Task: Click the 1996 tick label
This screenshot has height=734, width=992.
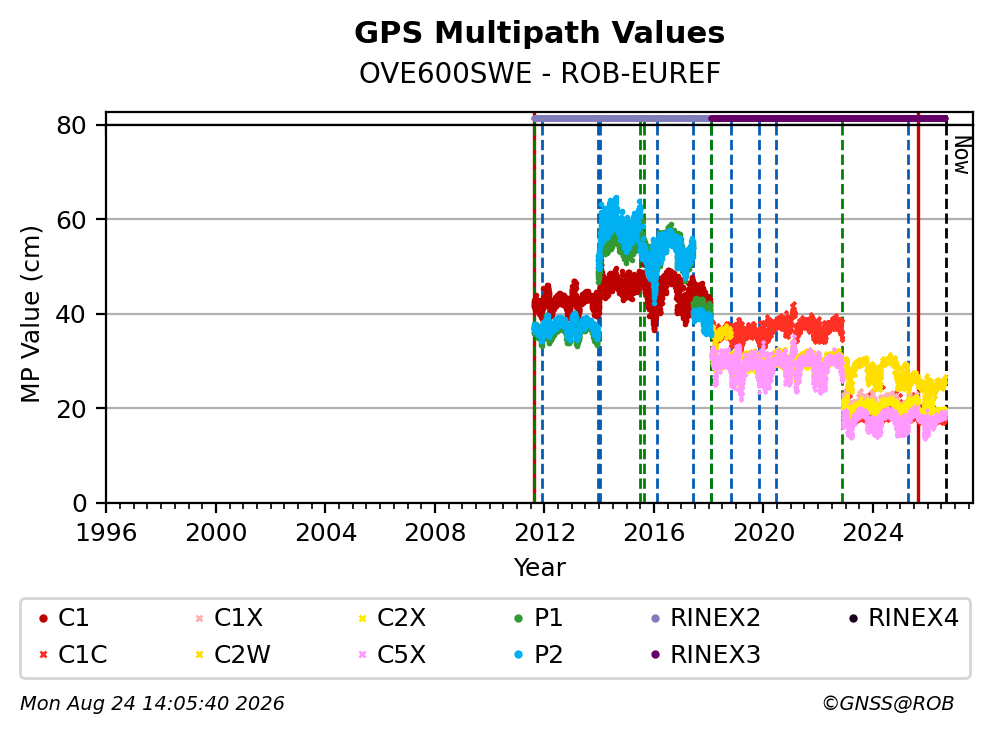Action: 106,533
